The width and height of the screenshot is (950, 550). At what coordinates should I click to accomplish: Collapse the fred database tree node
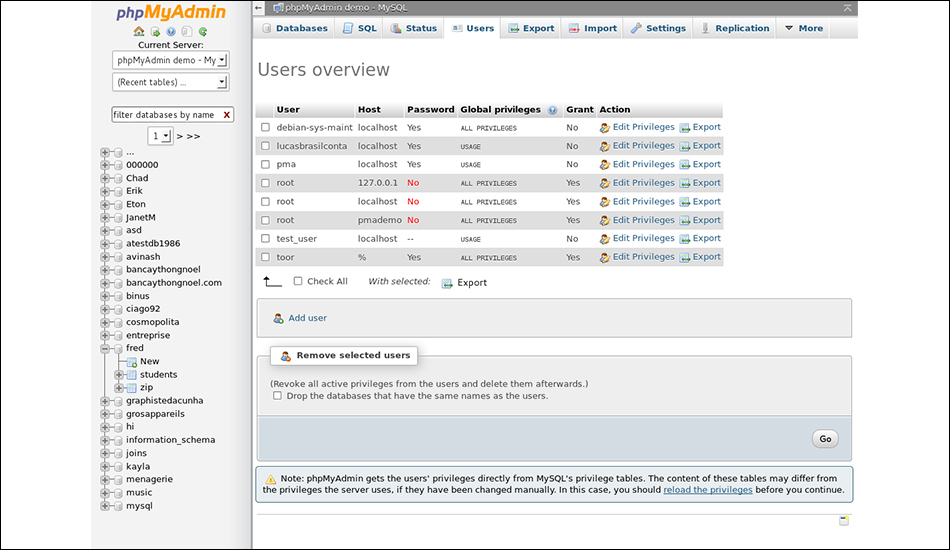105,348
